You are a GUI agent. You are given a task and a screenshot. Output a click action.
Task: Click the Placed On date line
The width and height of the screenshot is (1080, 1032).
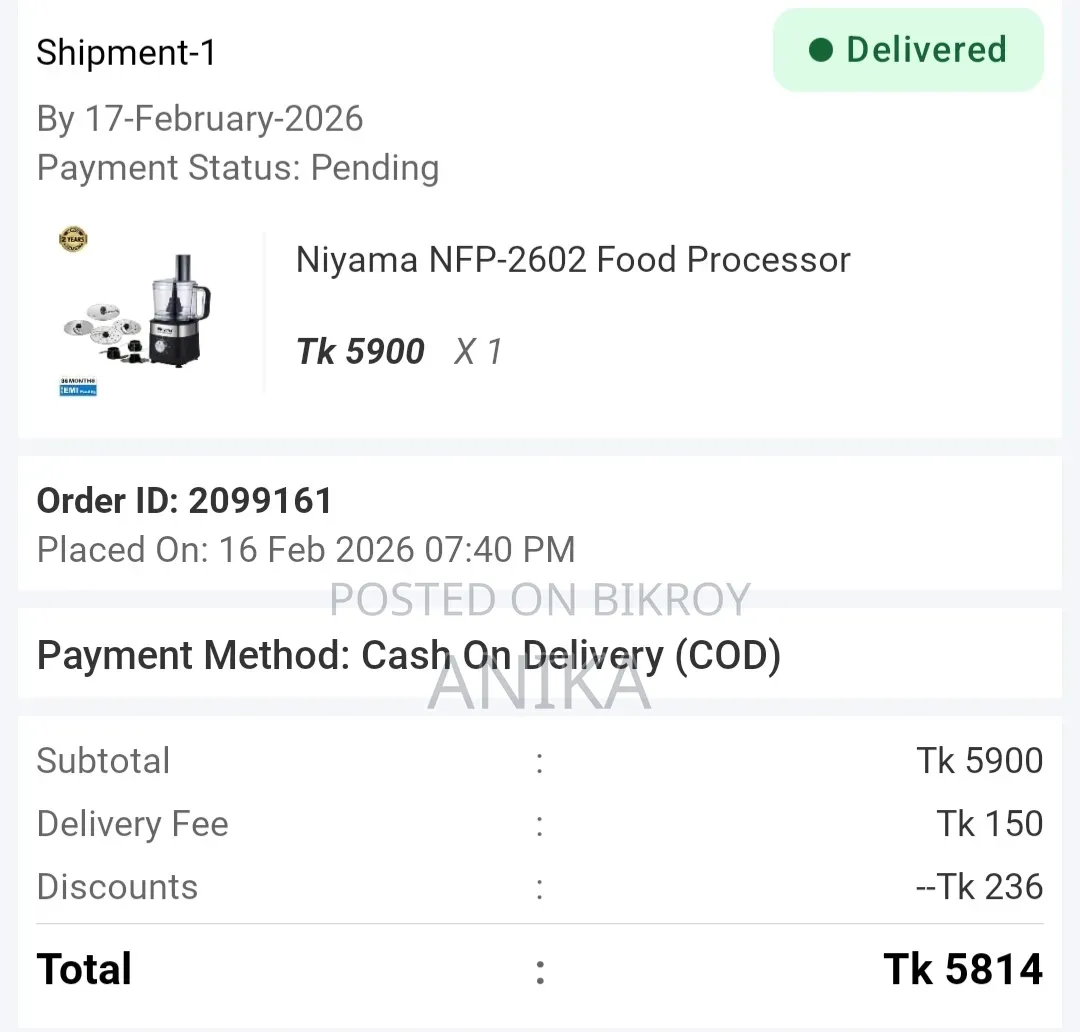pyautogui.click(x=306, y=550)
